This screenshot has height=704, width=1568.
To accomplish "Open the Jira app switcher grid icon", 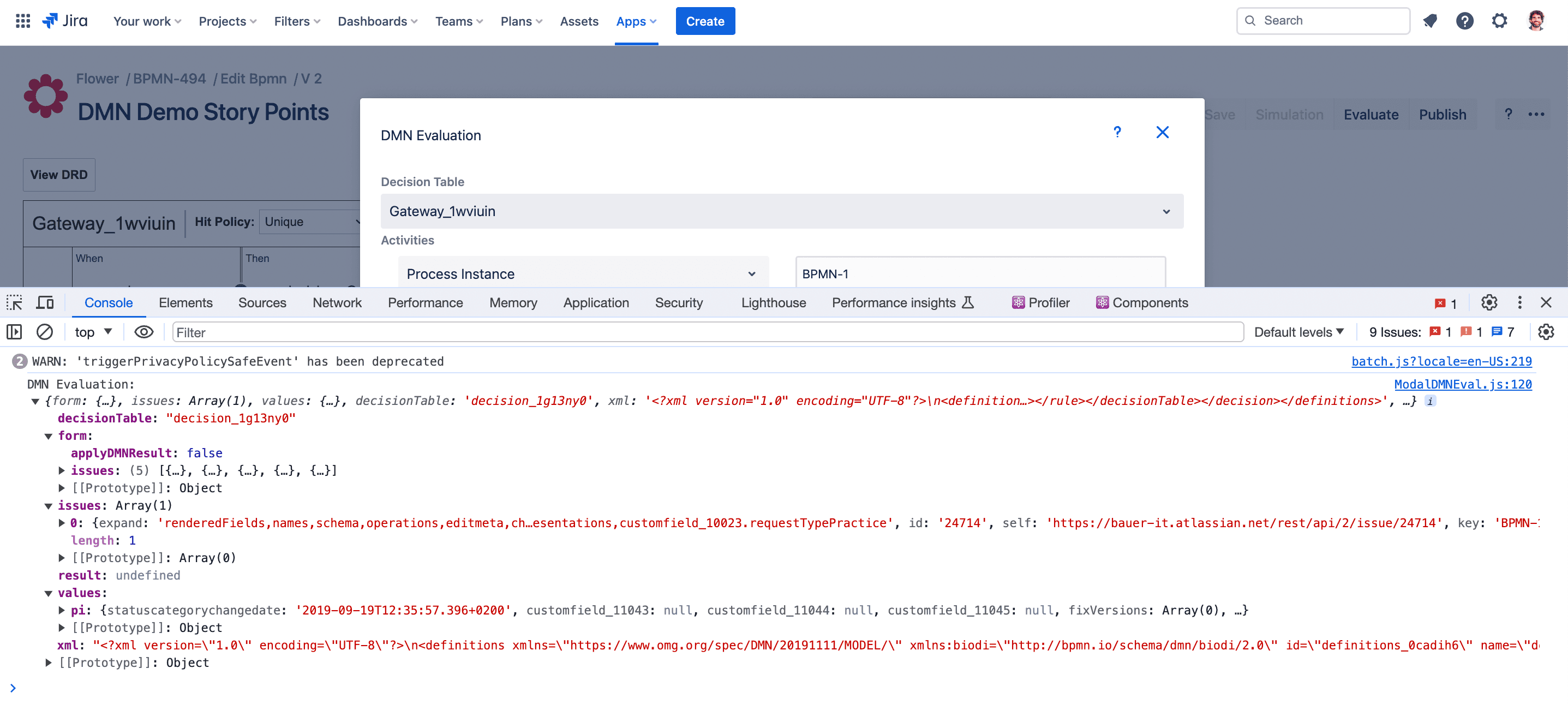I will pyautogui.click(x=22, y=21).
